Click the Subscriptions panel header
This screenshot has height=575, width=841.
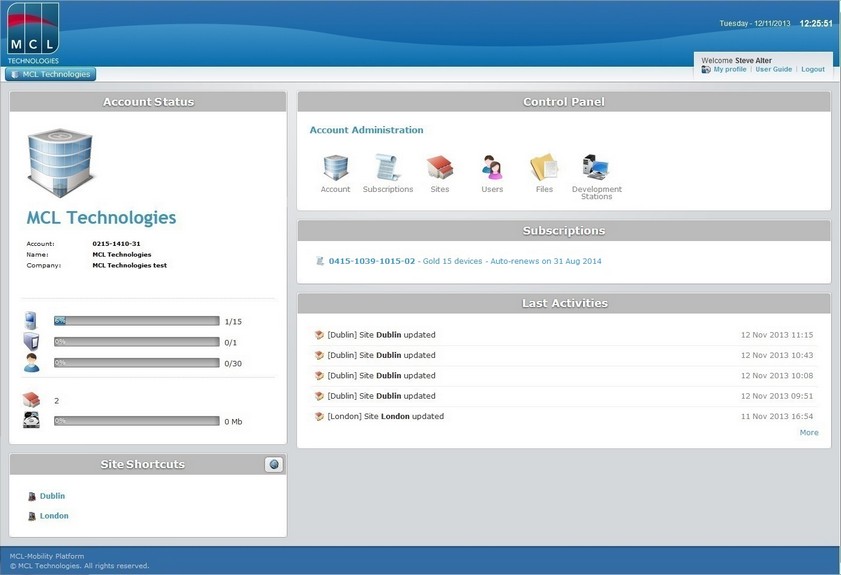click(564, 231)
